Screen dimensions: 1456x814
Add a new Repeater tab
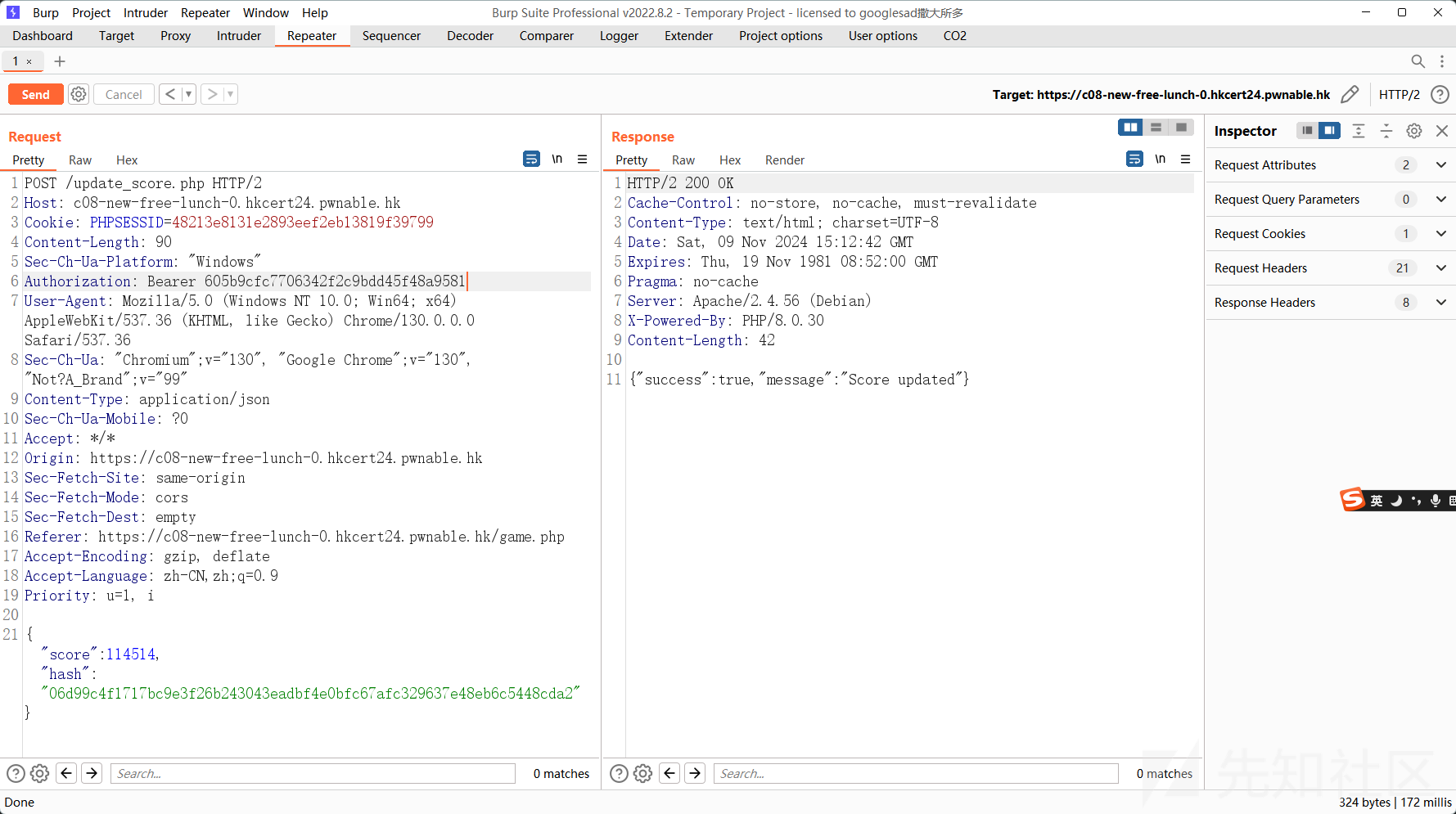60,61
